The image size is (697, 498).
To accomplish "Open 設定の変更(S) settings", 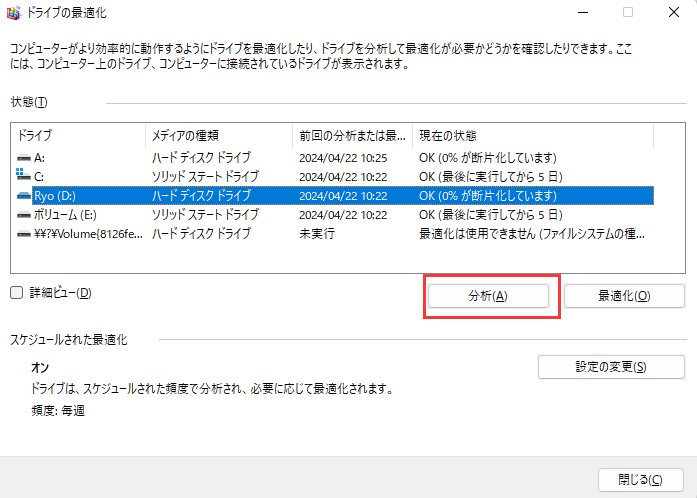I will tap(611, 367).
